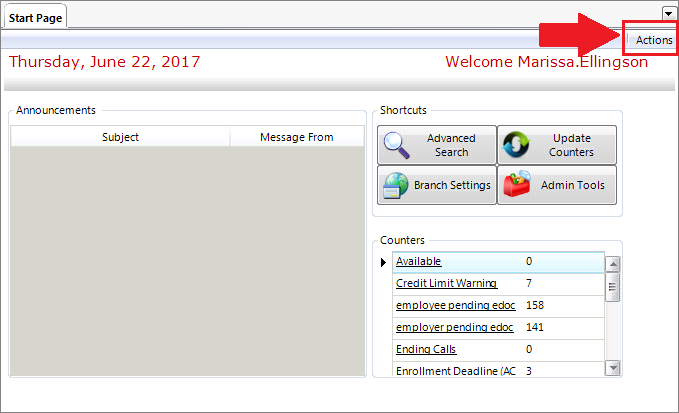The height and width of the screenshot is (413, 679).
Task: Click the Enrollment Deadline counter row
Action: 498,370
